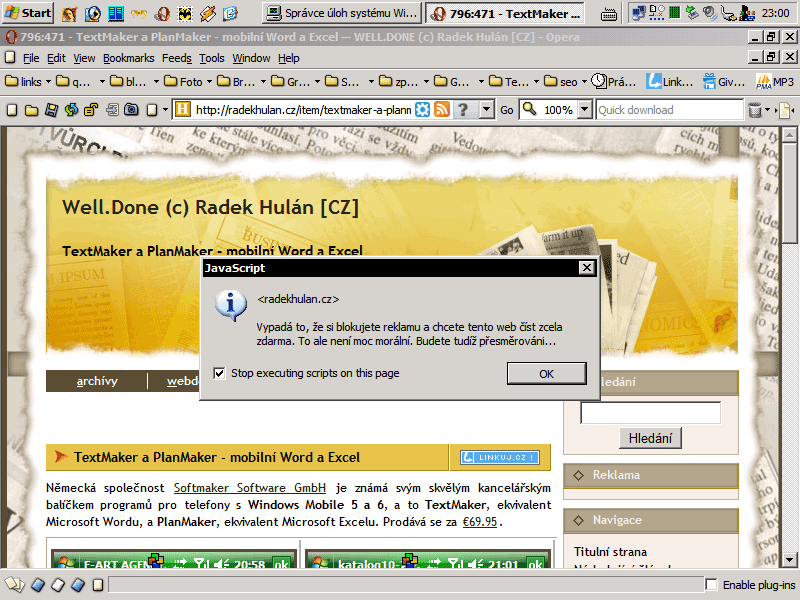The width and height of the screenshot is (800, 600).
Task: Click the MP3 bookmark in bookmarks bar
Action: coord(775,82)
